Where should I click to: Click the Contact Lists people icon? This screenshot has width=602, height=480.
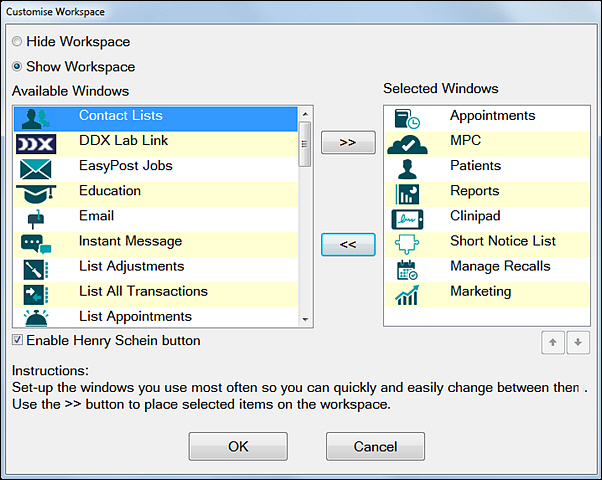[36, 119]
